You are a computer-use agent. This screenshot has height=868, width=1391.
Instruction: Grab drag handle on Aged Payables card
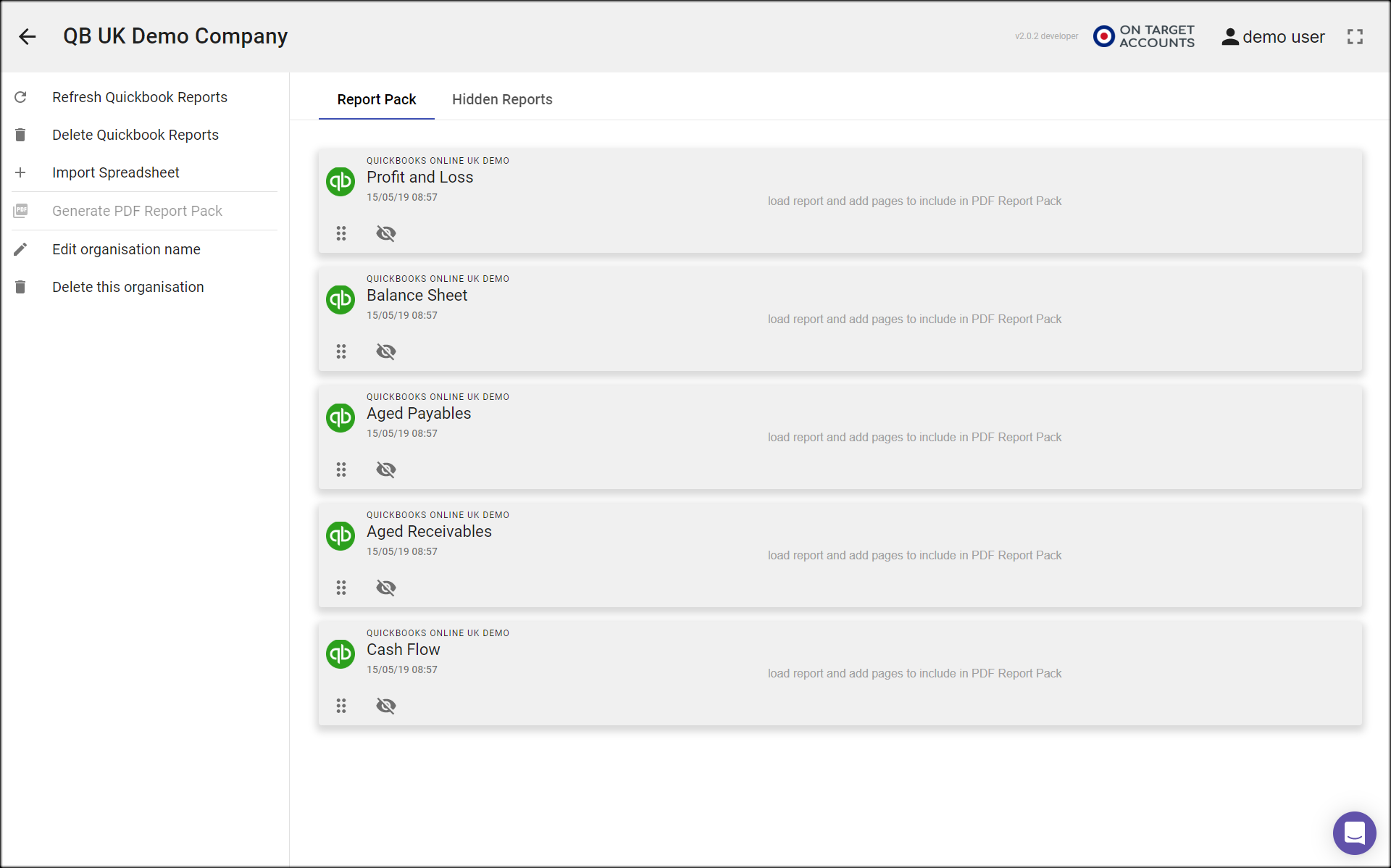click(341, 470)
